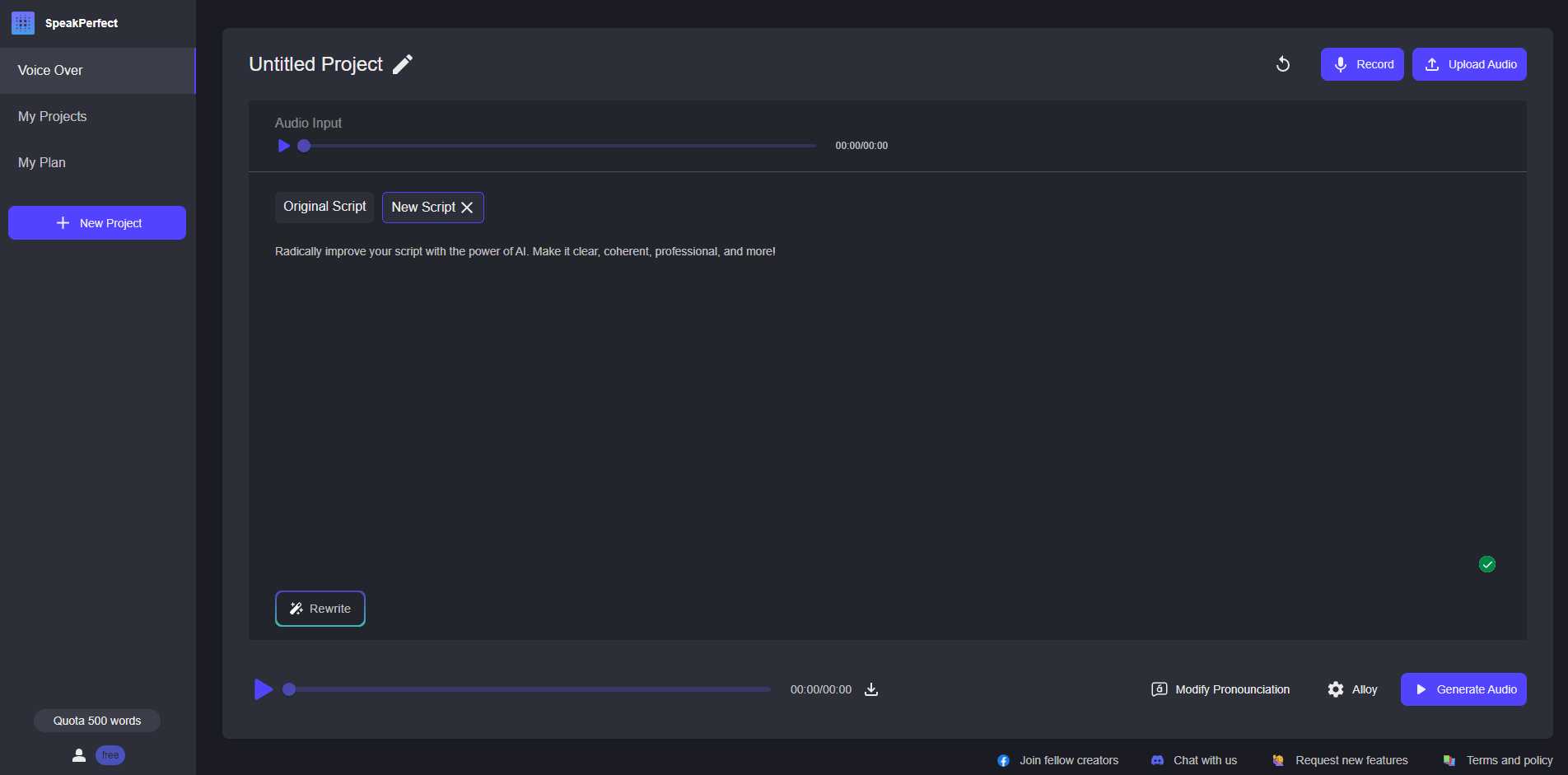Click Generate Audio

pyautogui.click(x=1463, y=689)
